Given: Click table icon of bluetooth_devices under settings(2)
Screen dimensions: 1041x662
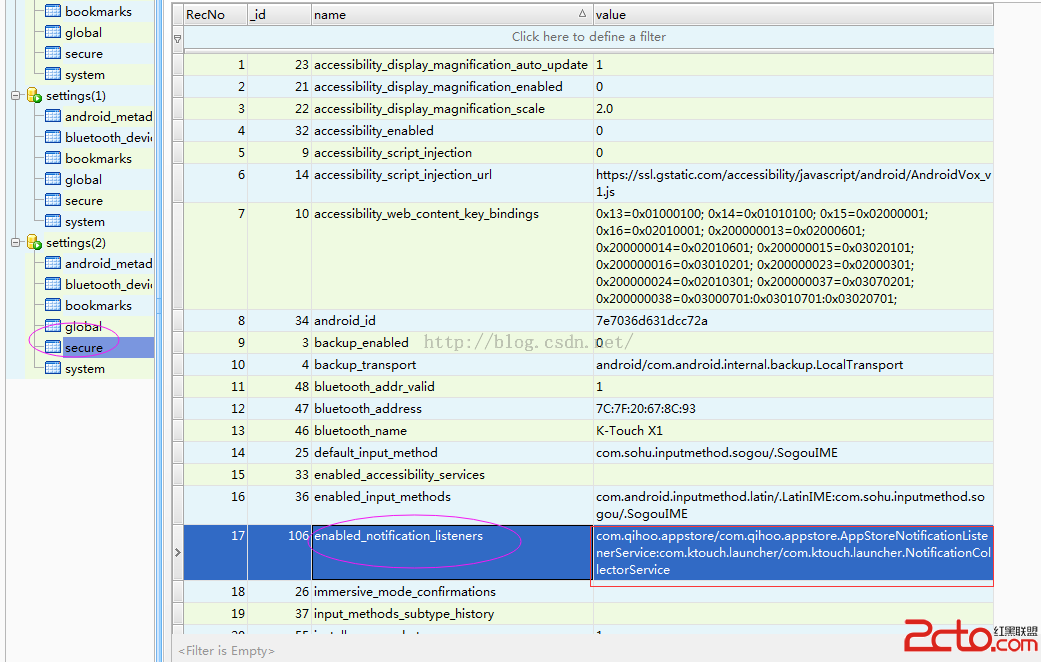Looking at the screenshot, I should [54, 285].
